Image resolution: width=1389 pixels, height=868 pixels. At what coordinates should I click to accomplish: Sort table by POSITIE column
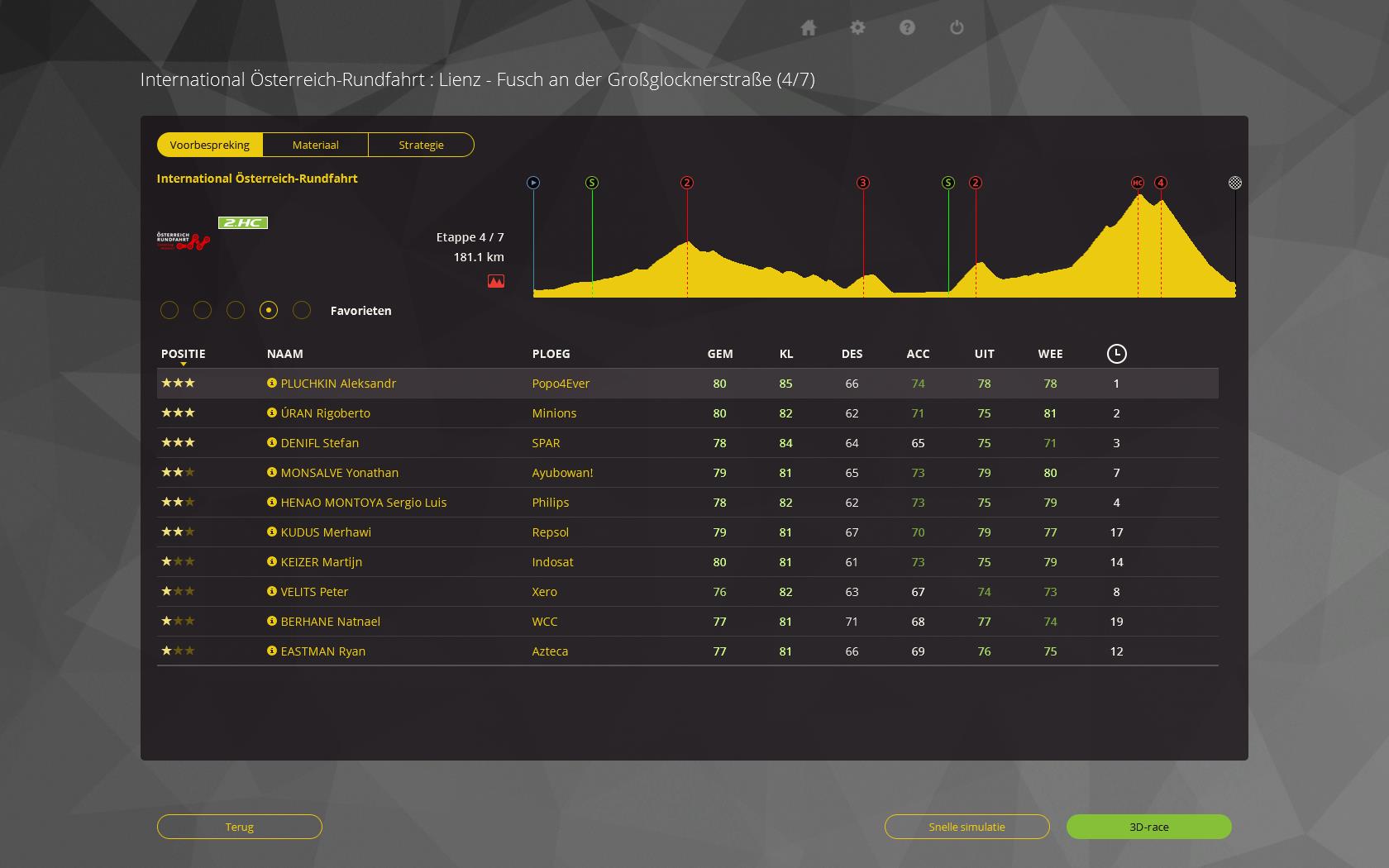pos(184,354)
